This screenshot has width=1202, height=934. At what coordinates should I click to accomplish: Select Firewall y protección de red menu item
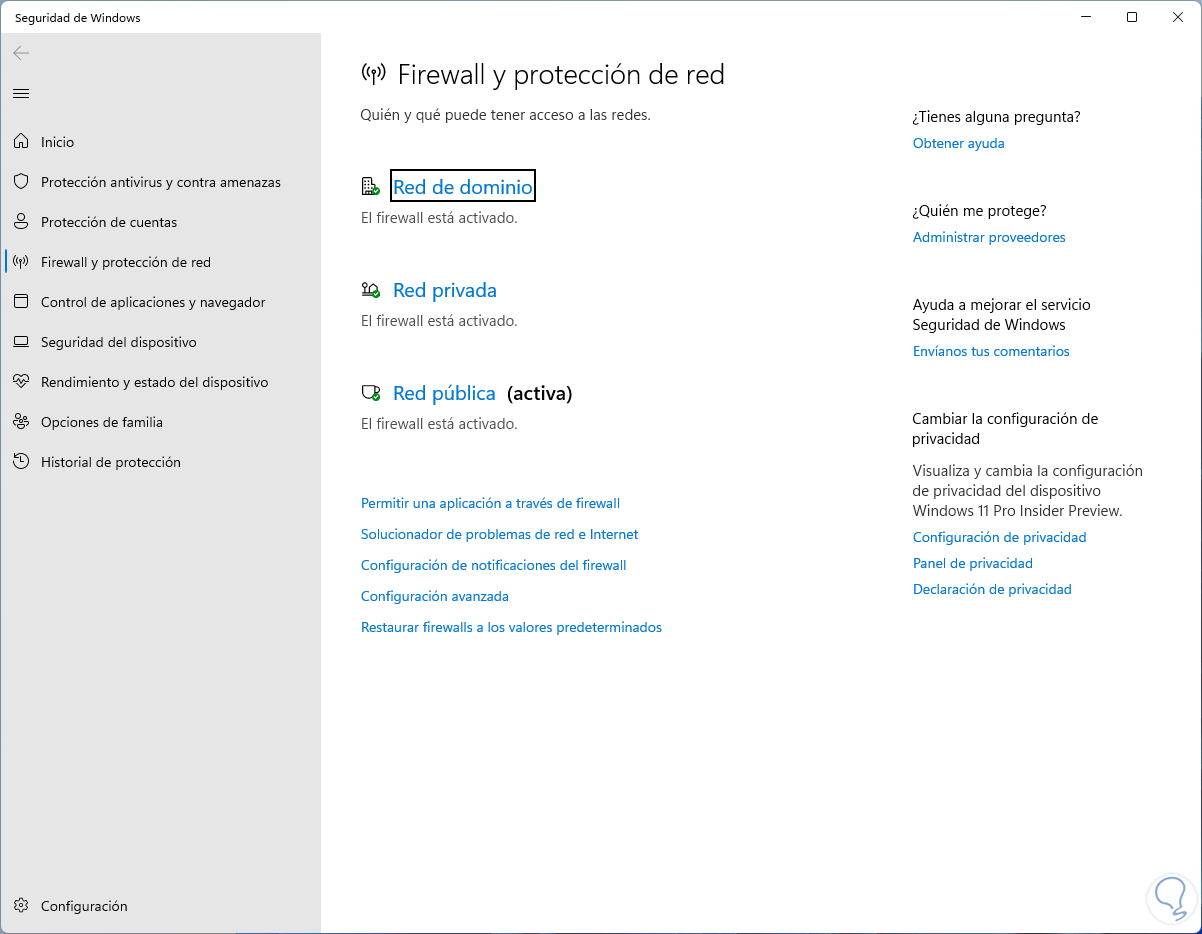coord(125,262)
